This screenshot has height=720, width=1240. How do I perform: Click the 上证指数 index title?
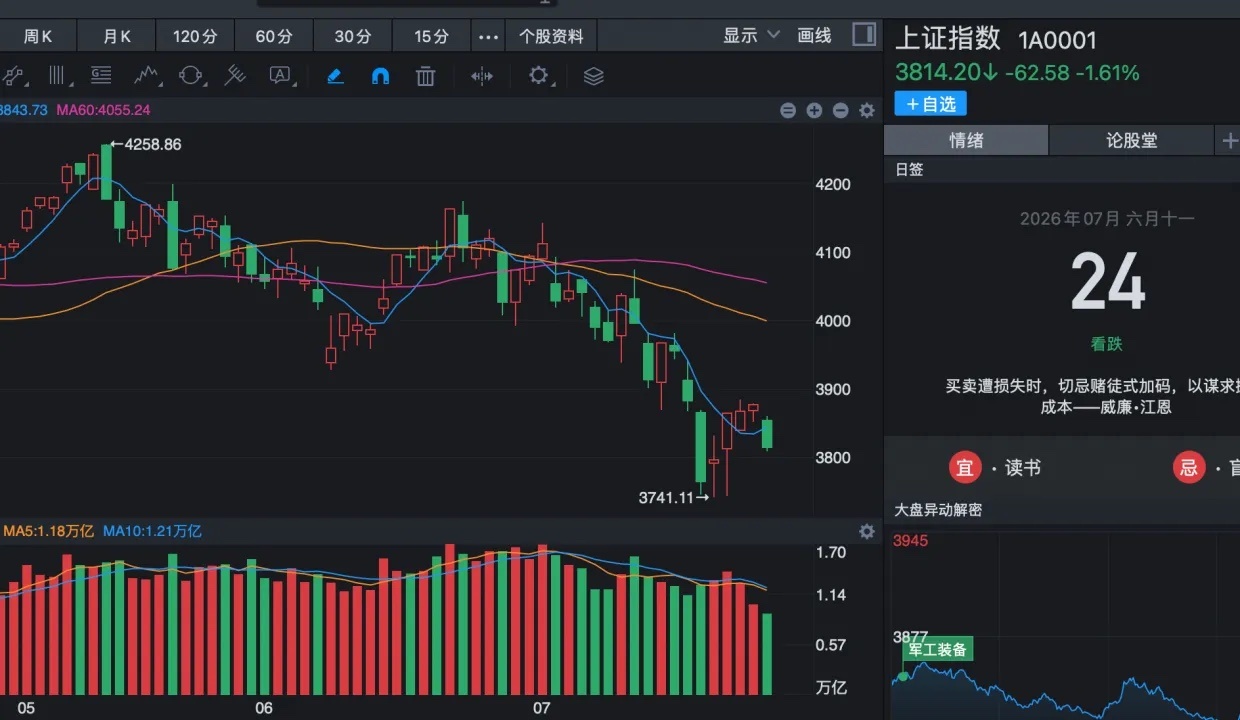click(x=947, y=39)
